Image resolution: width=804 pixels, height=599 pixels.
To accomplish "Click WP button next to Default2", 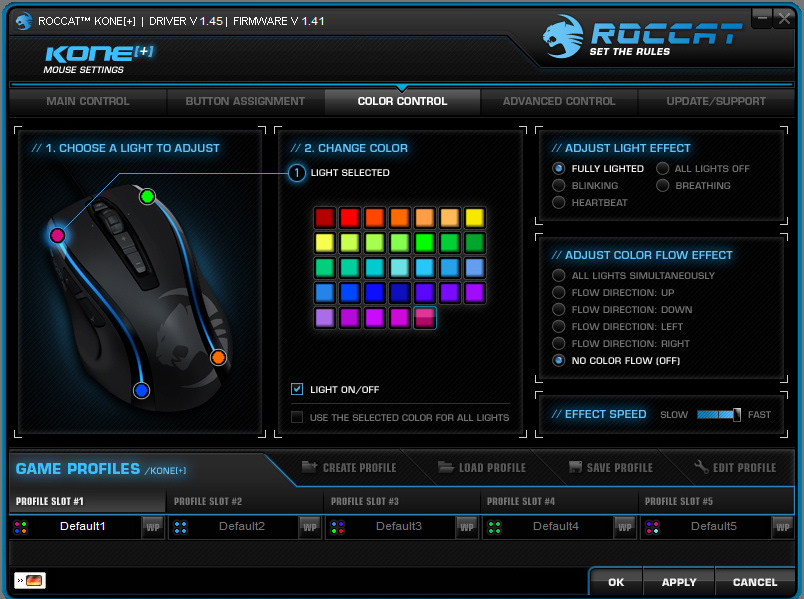I will [x=310, y=527].
